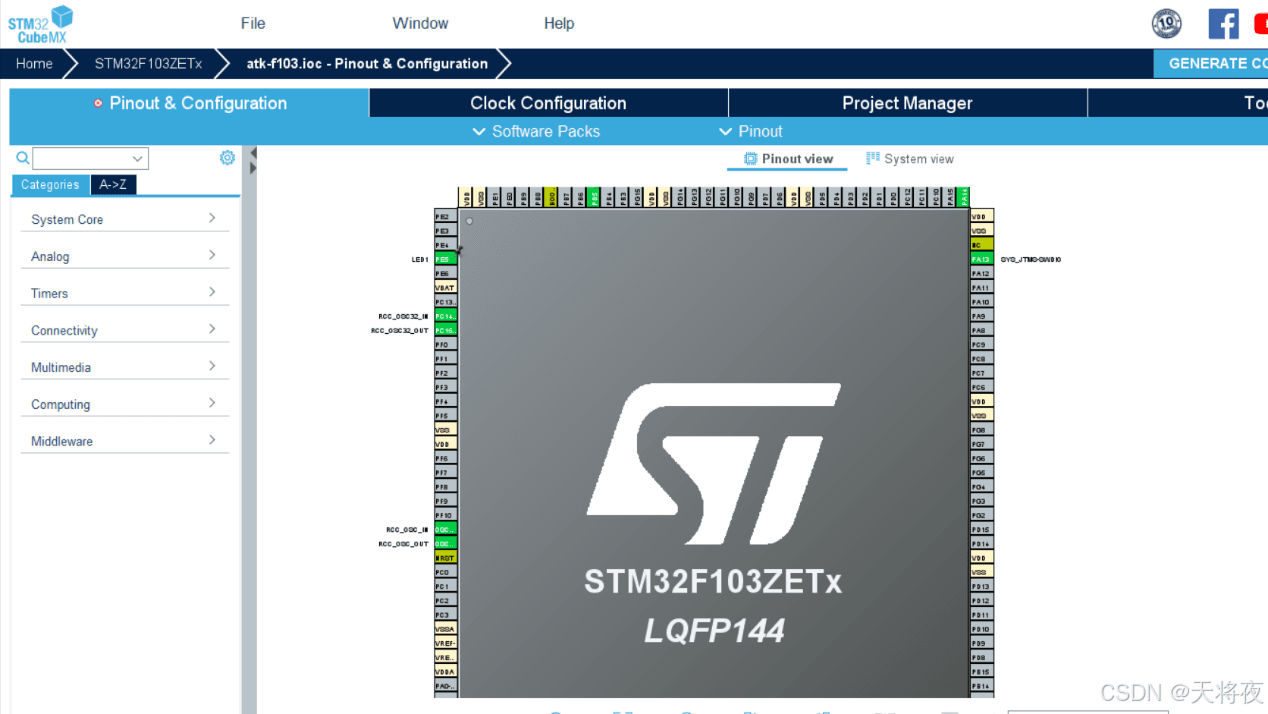Open the Pinout dropdown menu
The width and height of the screenshot is (1268, 714).
coord(751,131)
